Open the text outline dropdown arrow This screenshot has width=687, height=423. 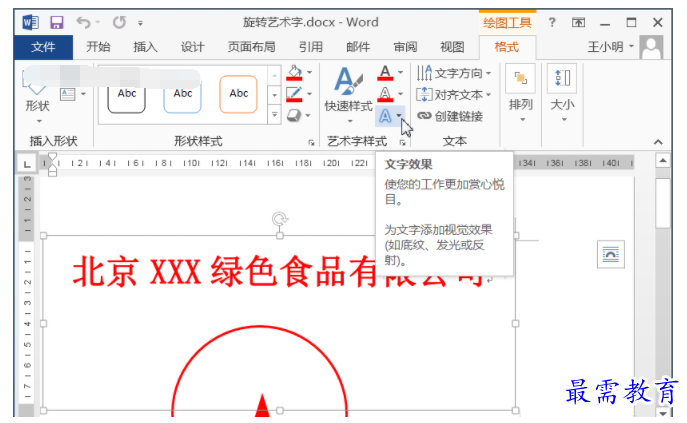point(400,94)
